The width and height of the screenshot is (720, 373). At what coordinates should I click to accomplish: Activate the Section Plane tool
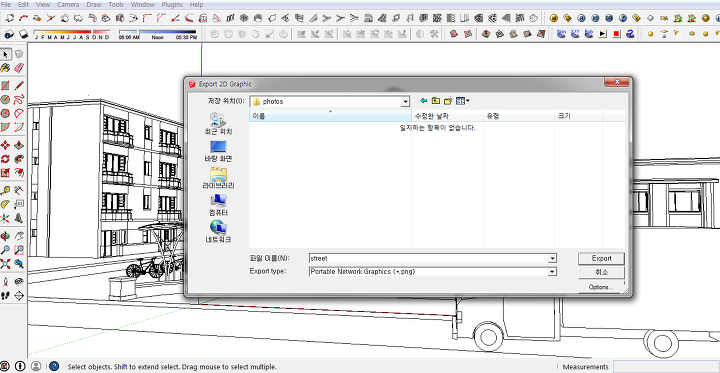click(x=19, y=295)
